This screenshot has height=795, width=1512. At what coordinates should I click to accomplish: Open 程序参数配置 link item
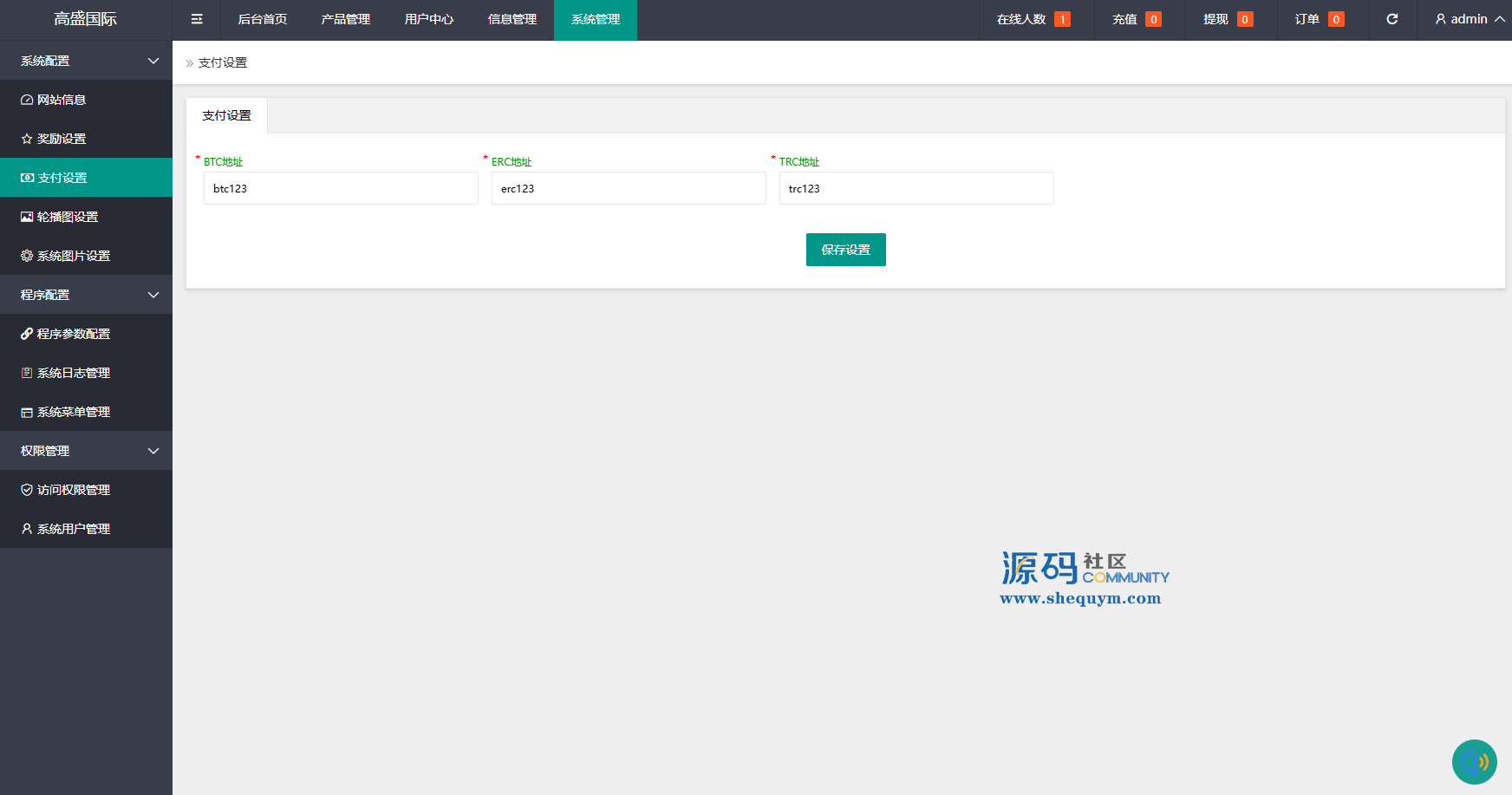[x=74, y=334]
